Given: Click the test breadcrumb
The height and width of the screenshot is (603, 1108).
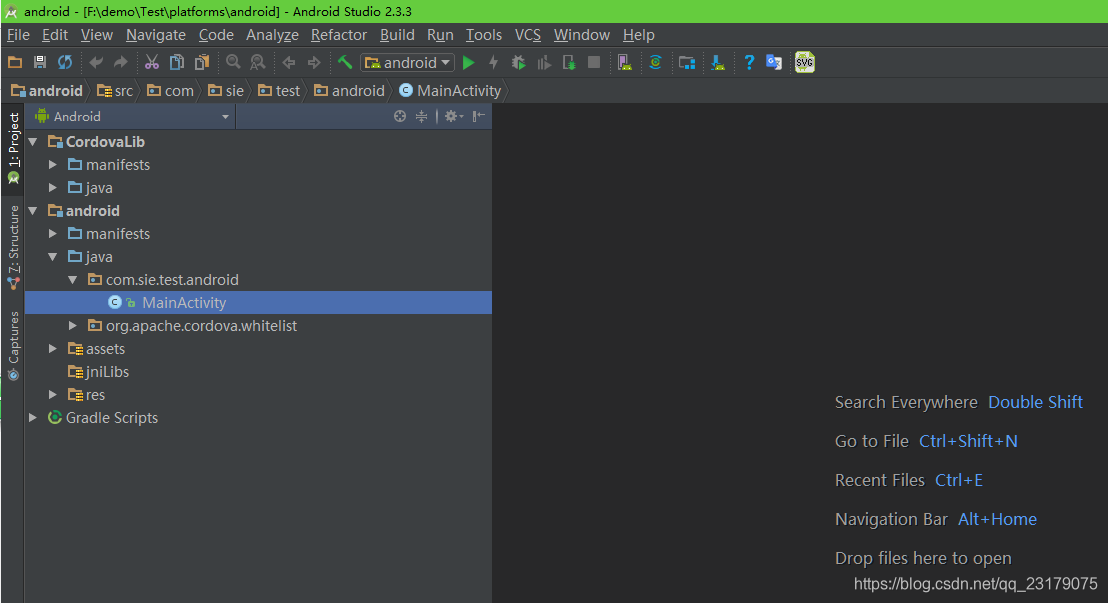Looking at the screenshot, I should [x=279, y=91].
